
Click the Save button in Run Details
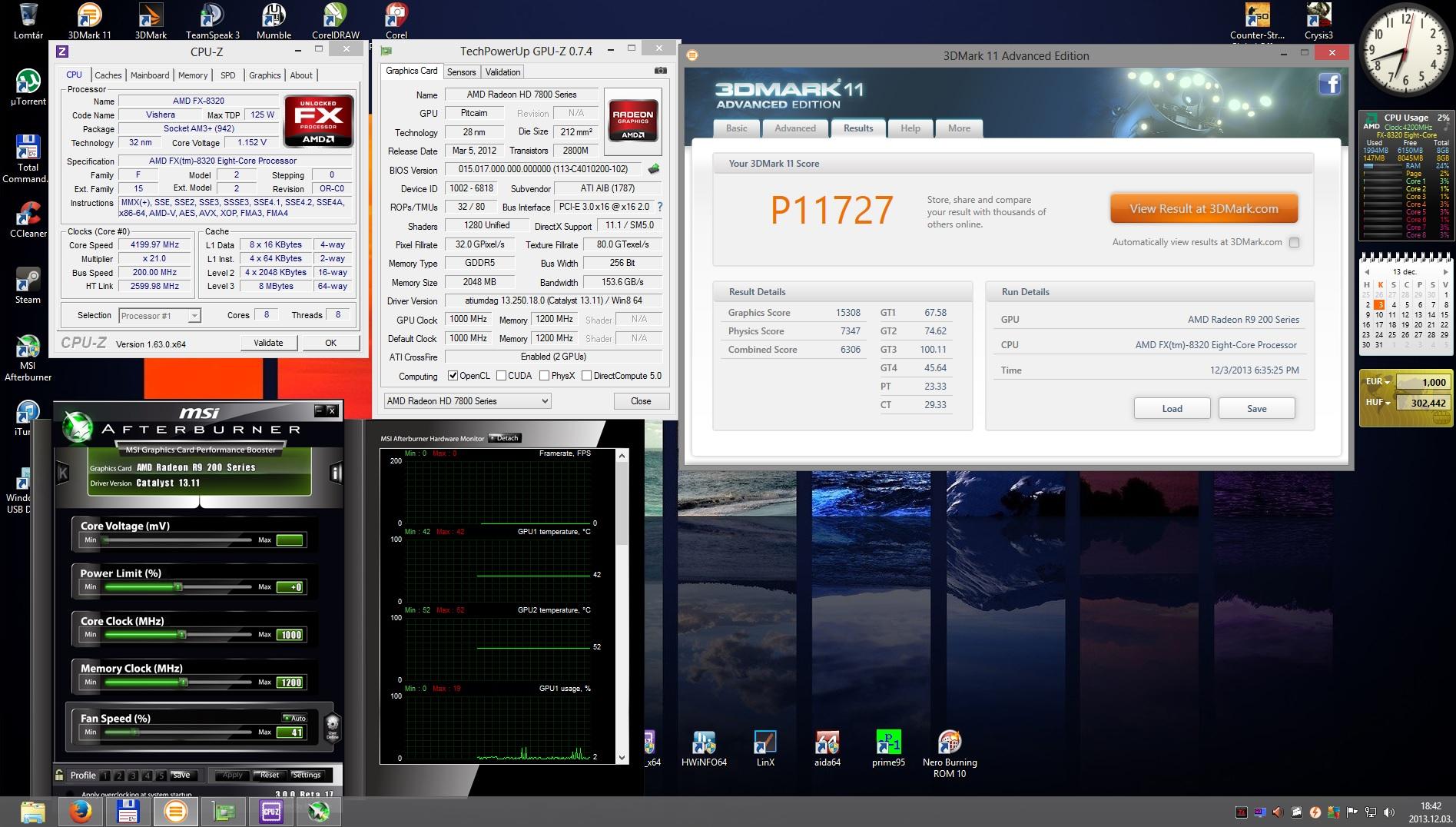[x=1257, y=408]
